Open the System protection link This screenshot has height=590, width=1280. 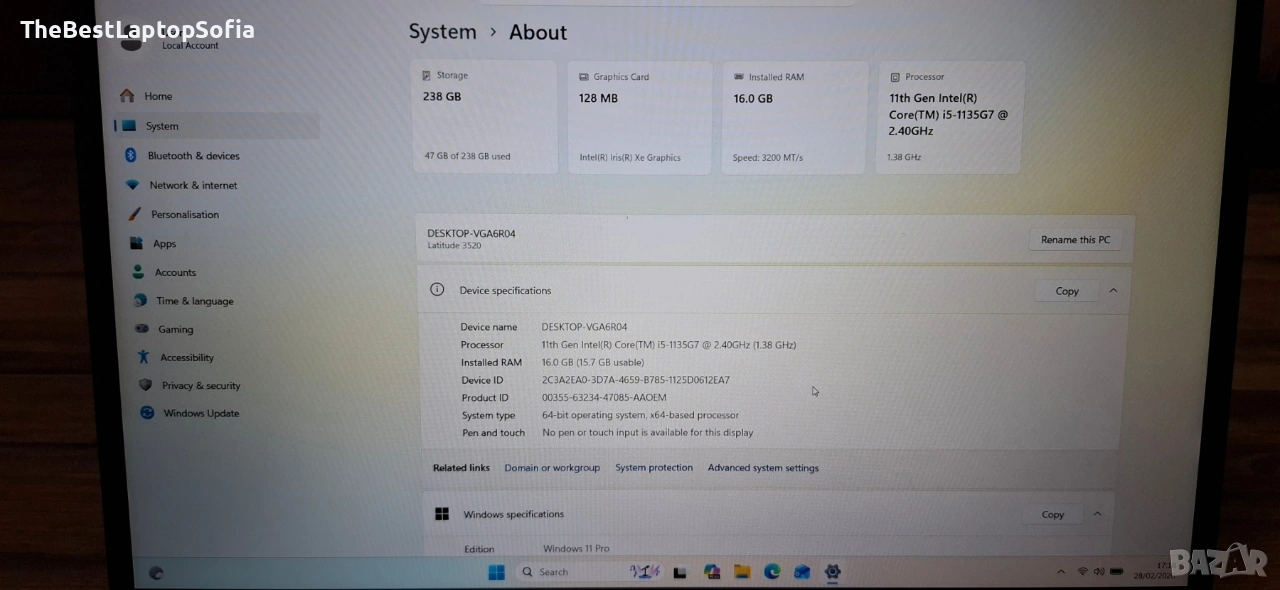click(654, 468)
